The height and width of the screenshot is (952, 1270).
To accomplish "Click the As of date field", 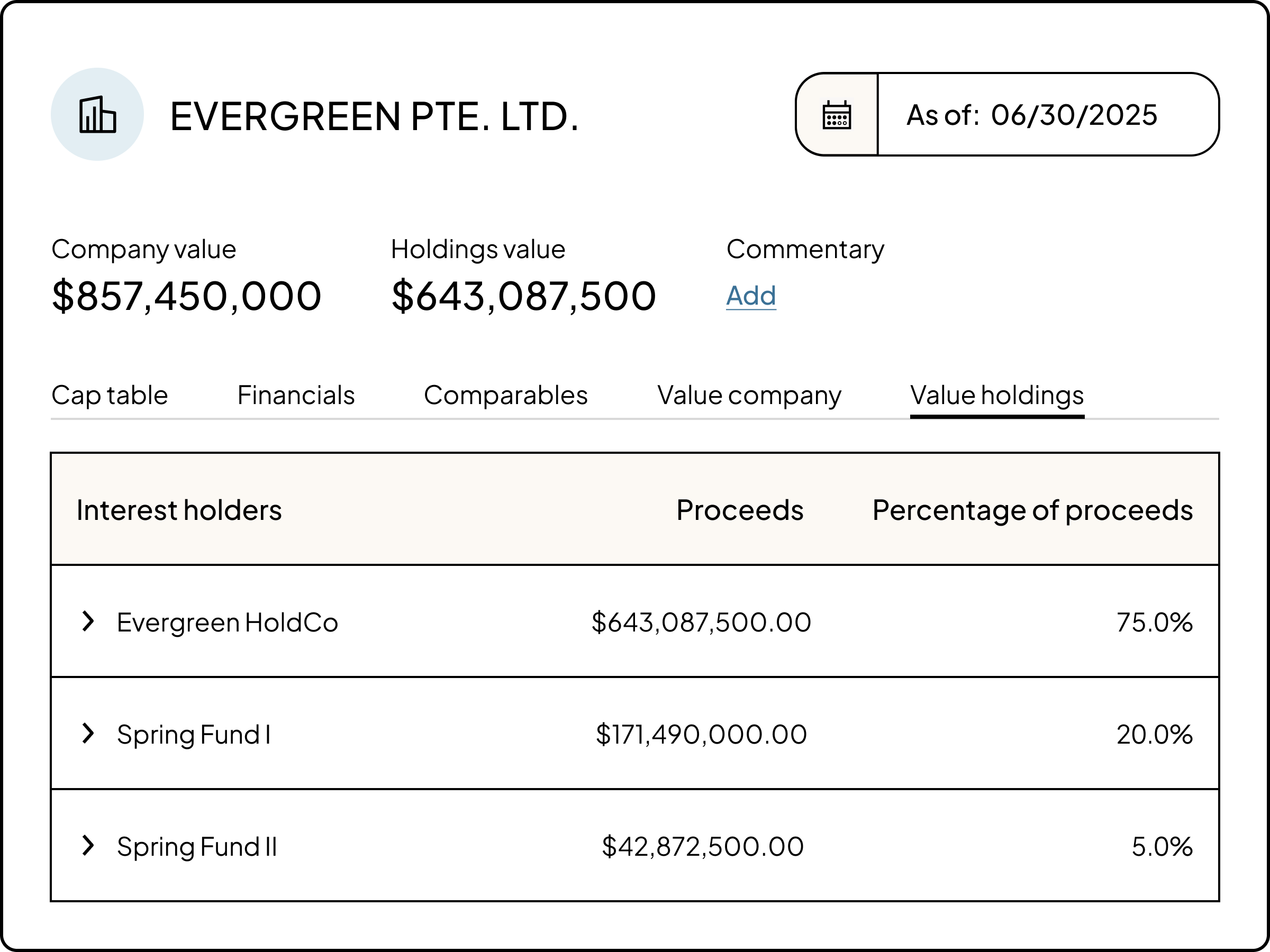I will click(x=1047, y=115).
